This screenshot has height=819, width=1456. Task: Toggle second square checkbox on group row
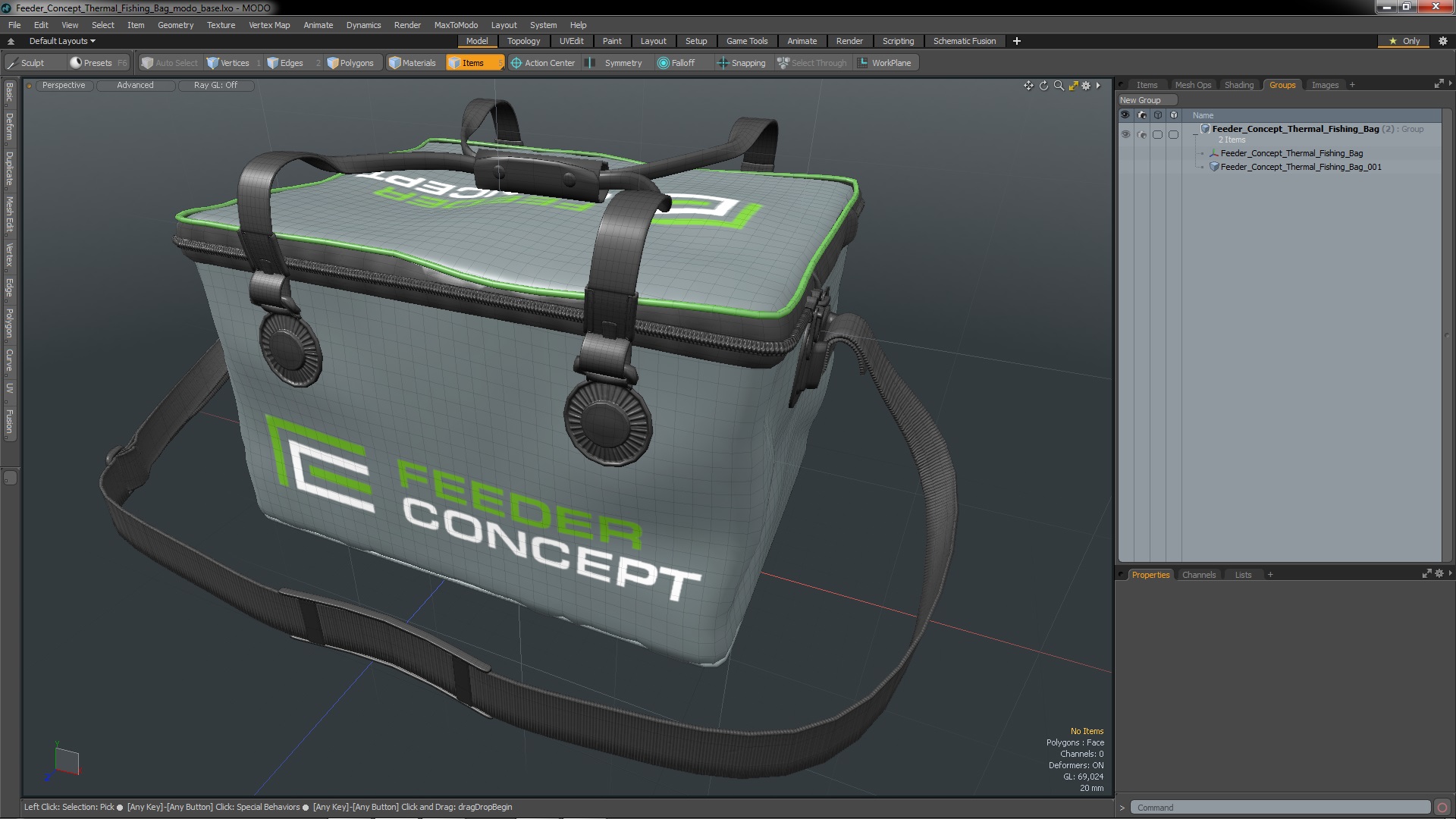click(x=1174, y=134)
